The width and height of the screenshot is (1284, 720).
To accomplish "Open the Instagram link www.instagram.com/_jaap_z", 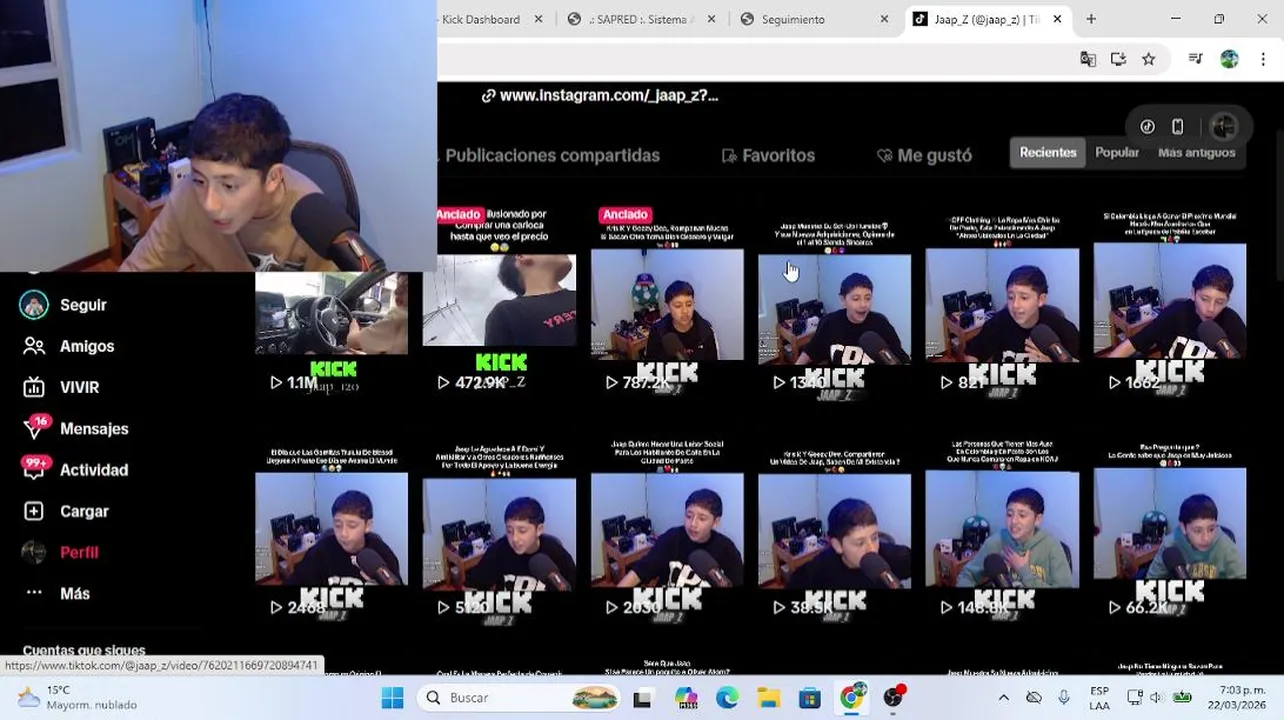I will (599, 96).
